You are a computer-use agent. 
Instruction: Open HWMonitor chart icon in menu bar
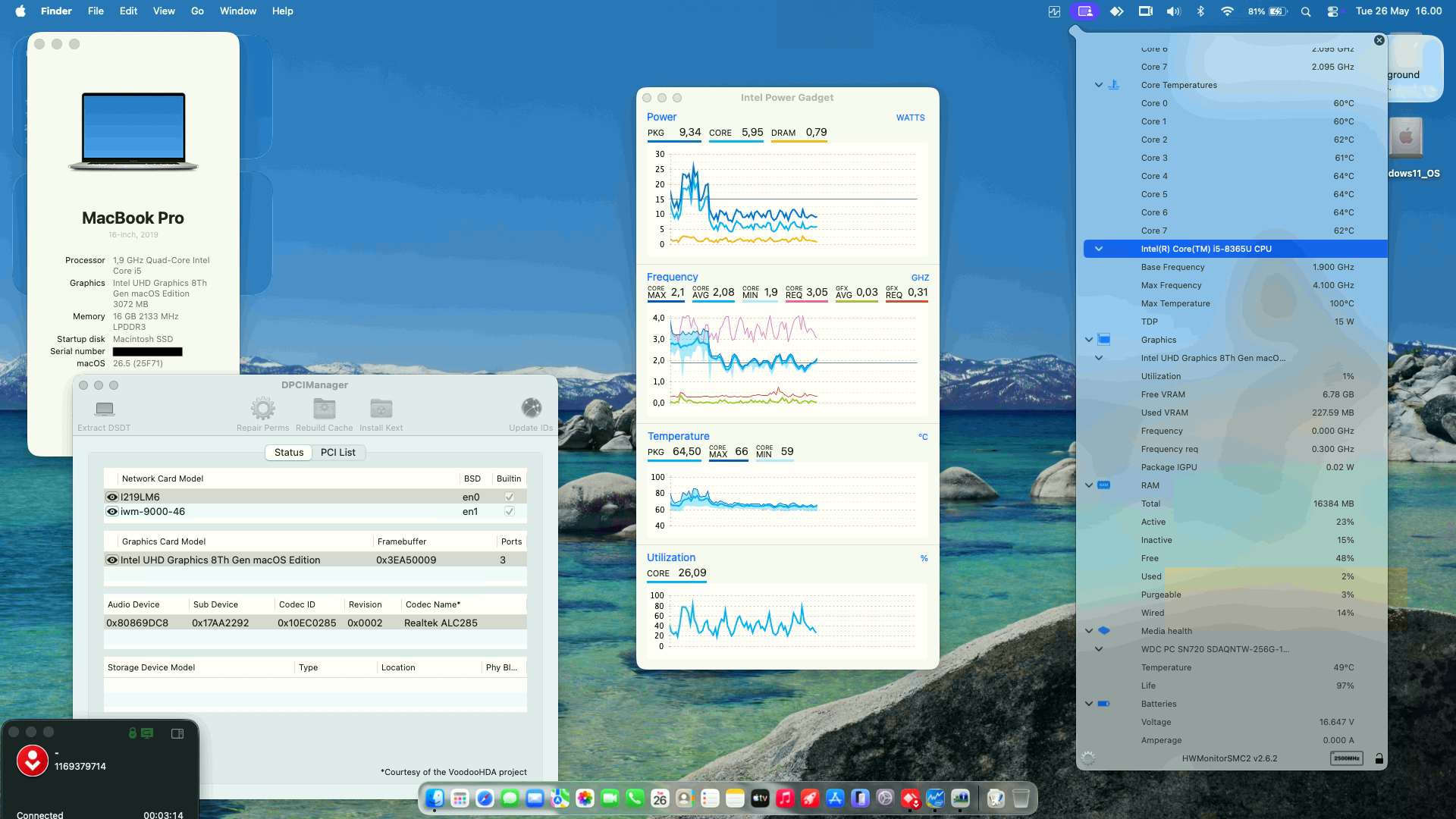pyautogui.click(x=1054, y=11)
